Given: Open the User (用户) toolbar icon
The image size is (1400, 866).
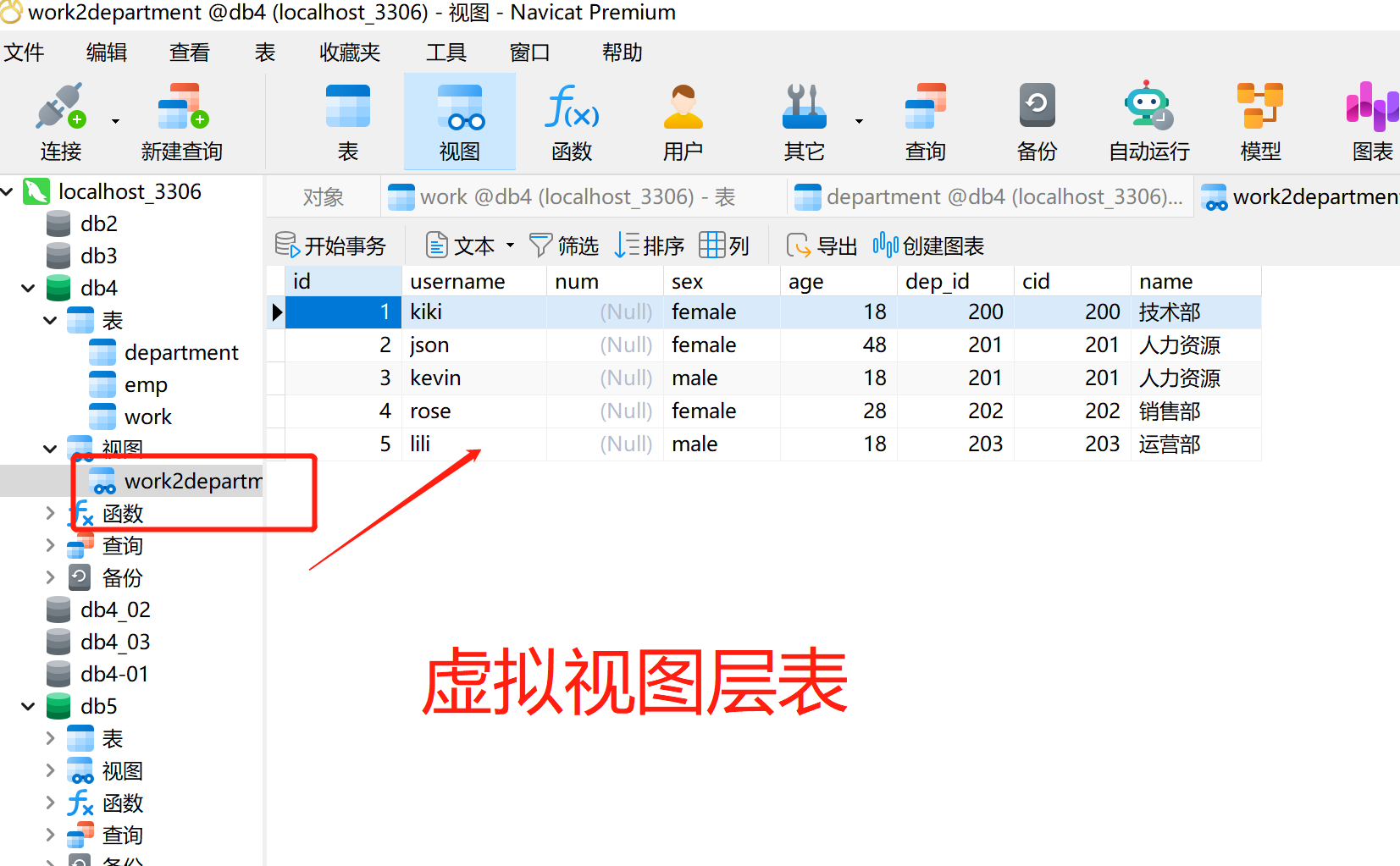Looking at the screenshot, I should point(683,106).
